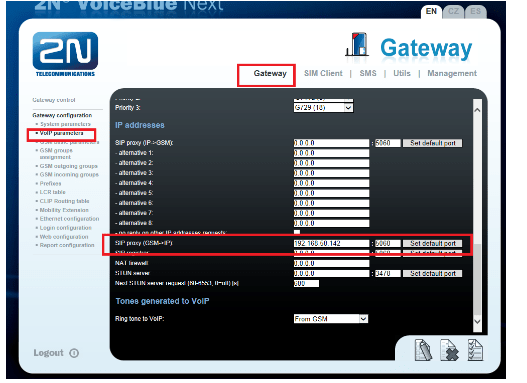Open Mobility Extension in sidebar
Screen dimensions: 527x383
click(64, 210)
